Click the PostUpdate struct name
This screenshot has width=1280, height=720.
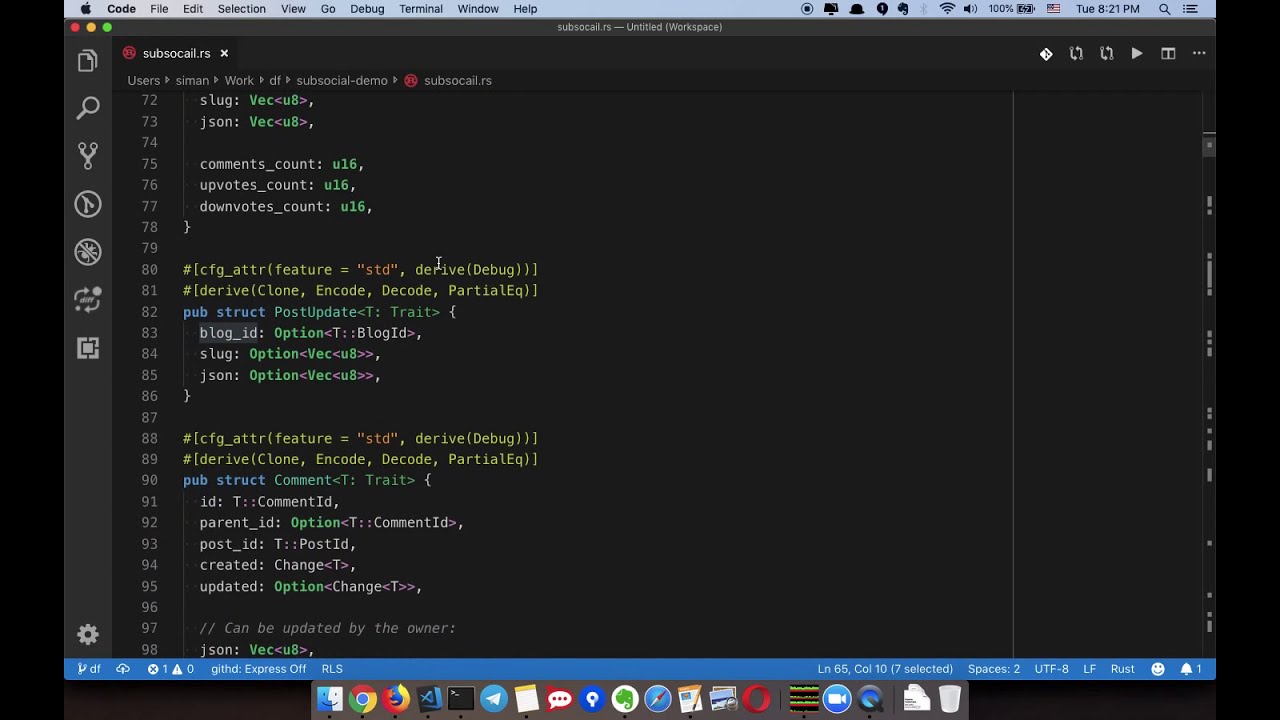pos(315,312)
